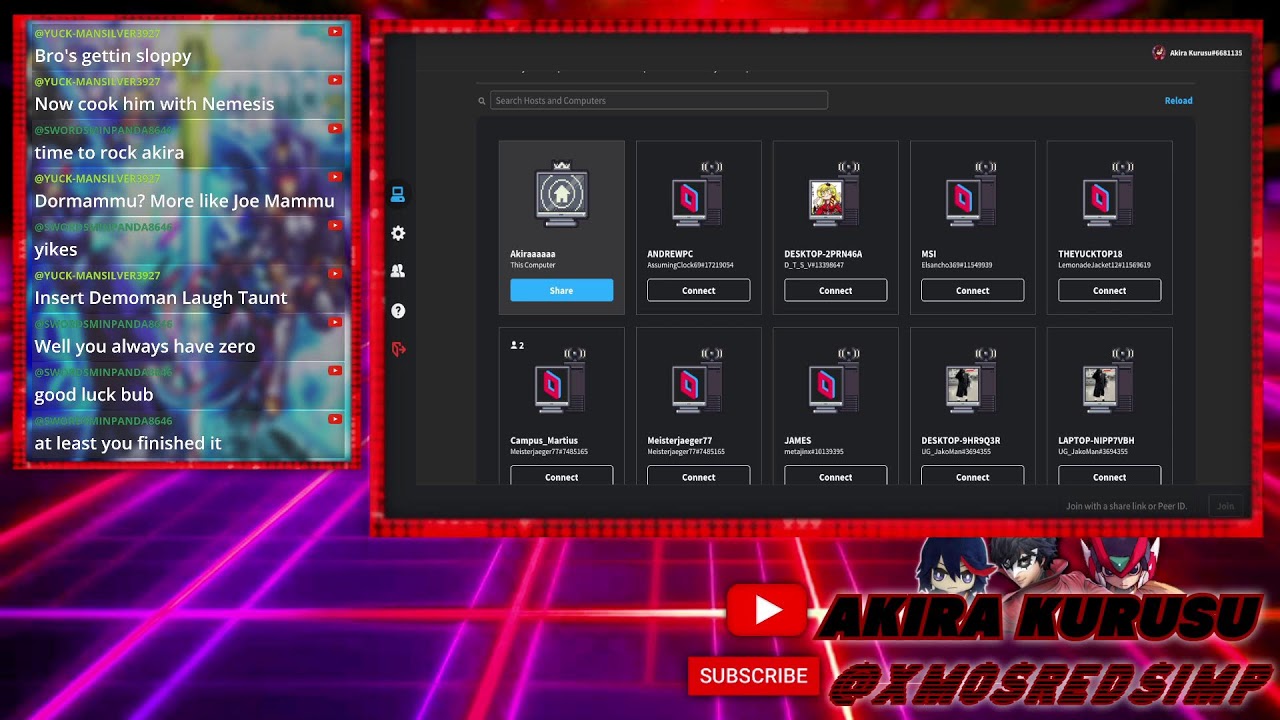Focus the share link or Peer ID field
The width and height of the screenshot is (1280, 720).
click(1131, 506)
